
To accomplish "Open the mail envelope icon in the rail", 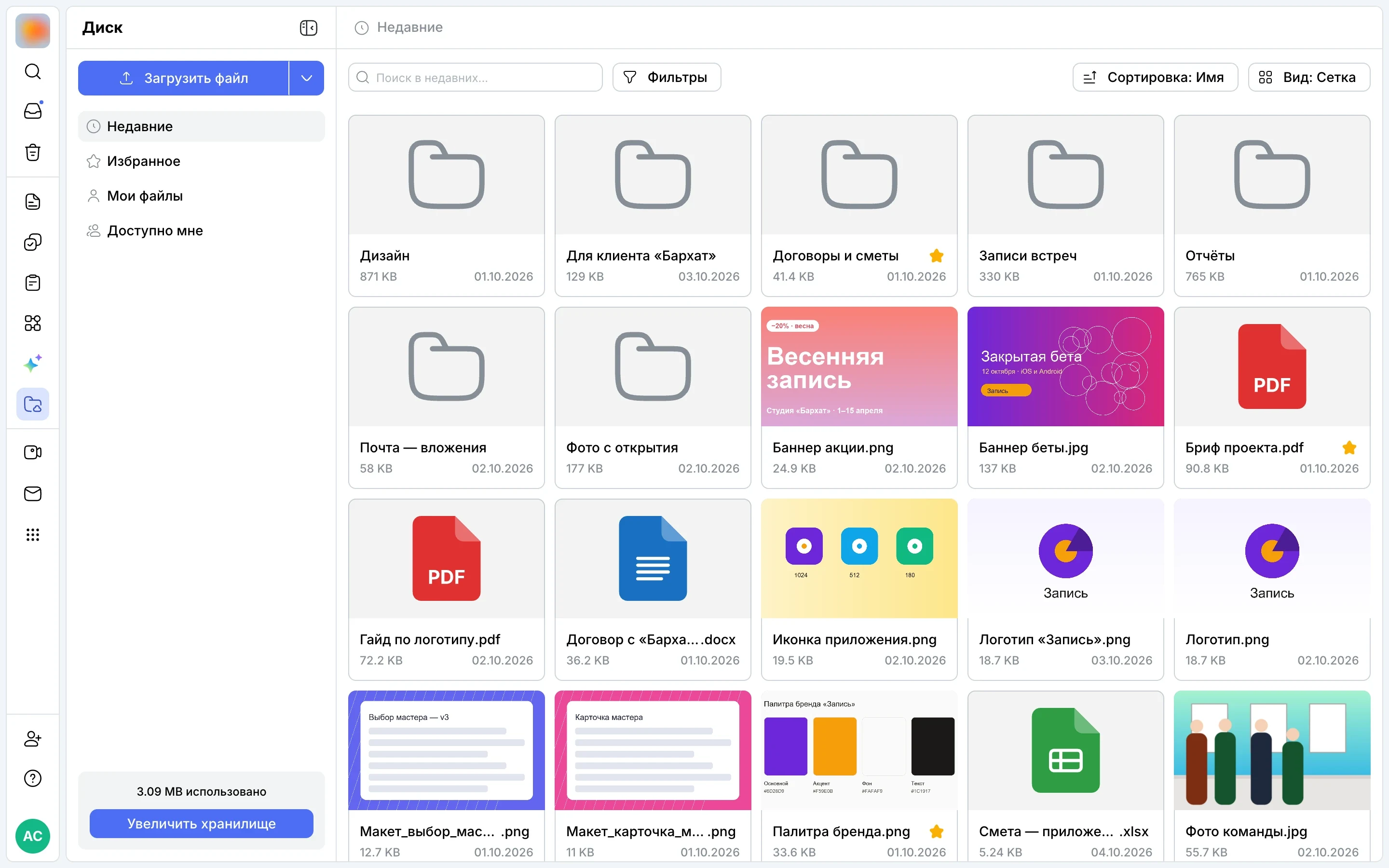I will (x=33, y=494).
